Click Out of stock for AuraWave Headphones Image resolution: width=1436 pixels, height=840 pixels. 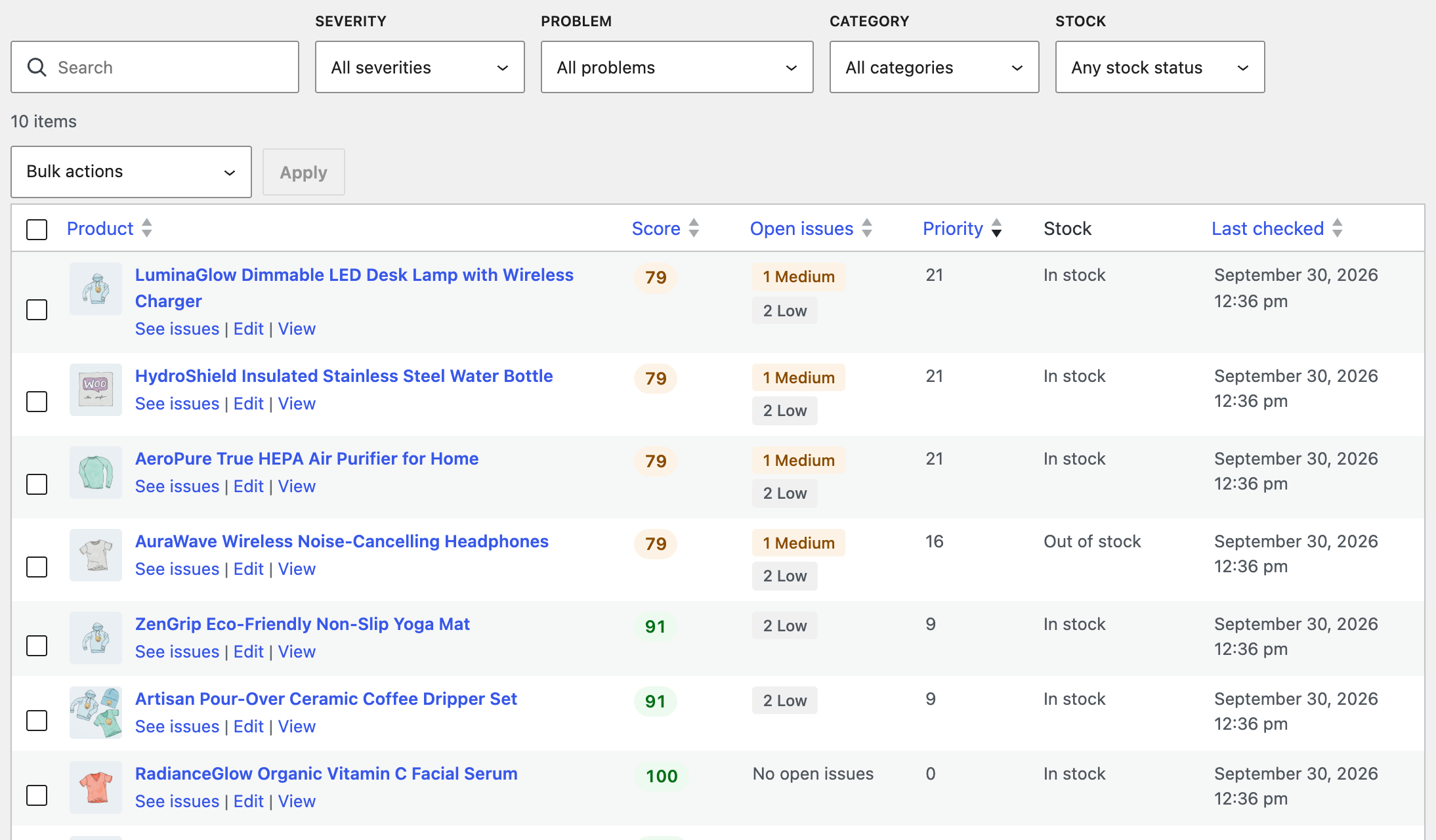1092,541
